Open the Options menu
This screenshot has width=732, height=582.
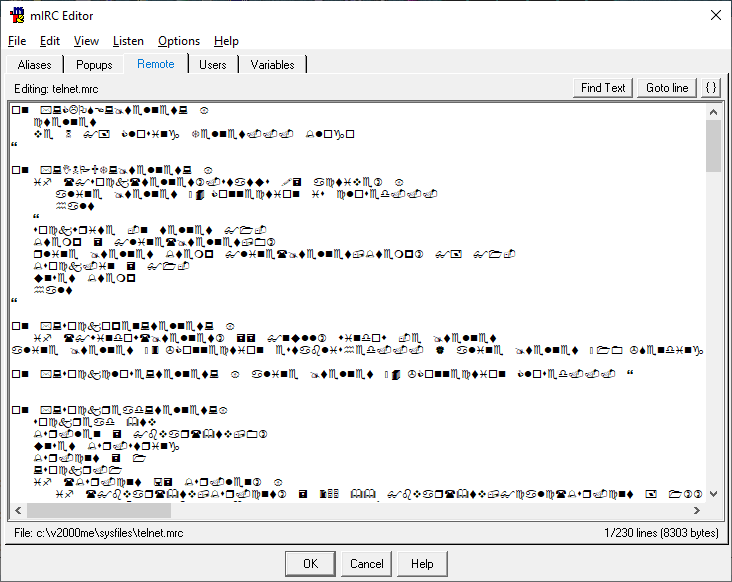[179, 41]
